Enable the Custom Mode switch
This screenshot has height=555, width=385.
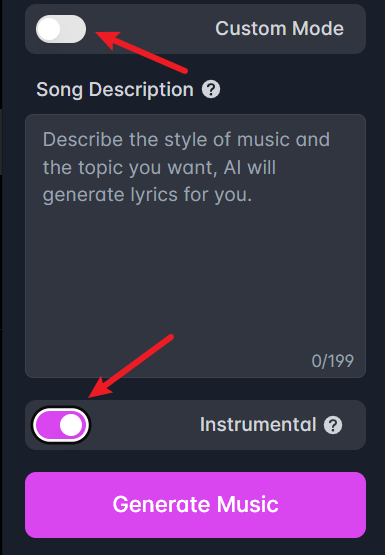click(x=61, y=29)
